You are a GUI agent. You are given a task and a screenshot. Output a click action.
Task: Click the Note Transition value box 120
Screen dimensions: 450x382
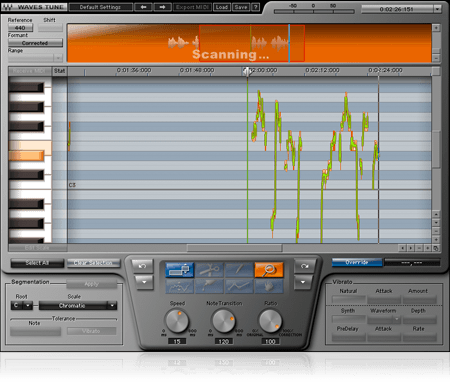coord(224,342)
